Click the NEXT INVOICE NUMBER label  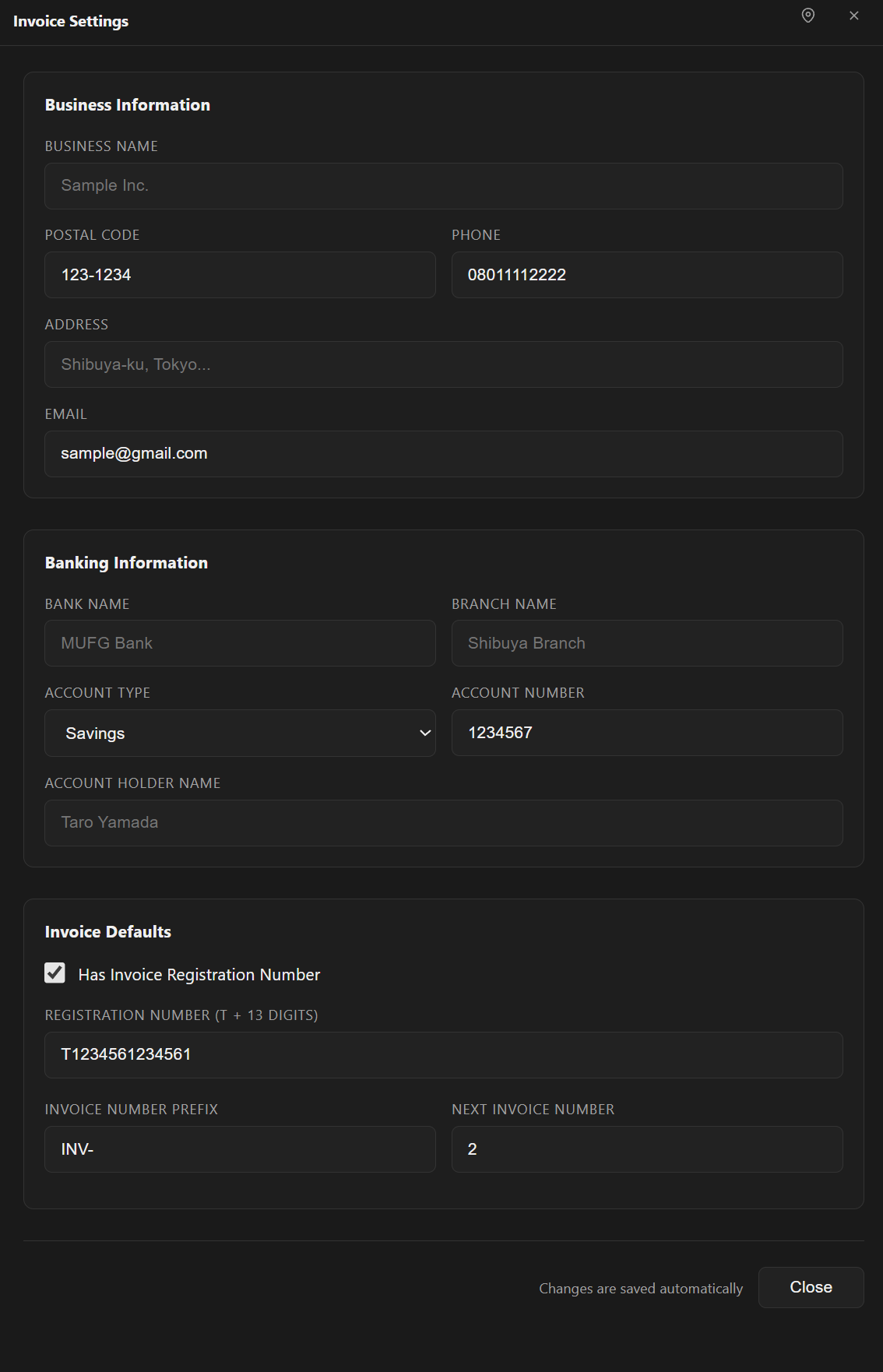pos(533,1110)
